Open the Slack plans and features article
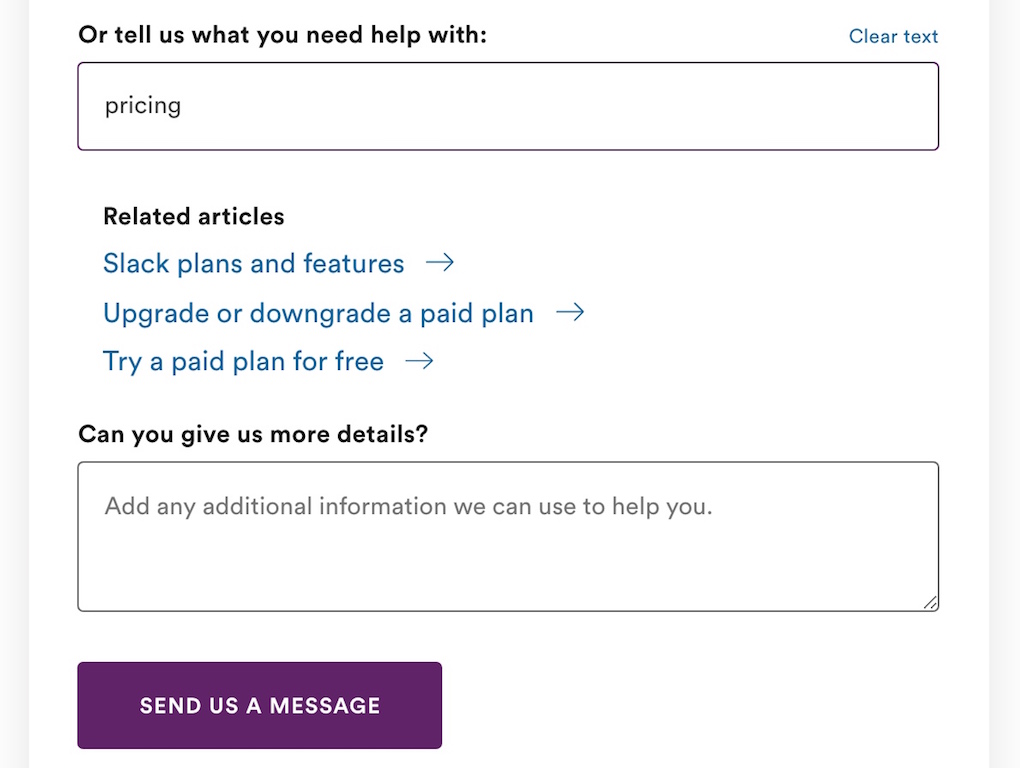The width and height of the screenshot is (1020, 768). (254, 263)
